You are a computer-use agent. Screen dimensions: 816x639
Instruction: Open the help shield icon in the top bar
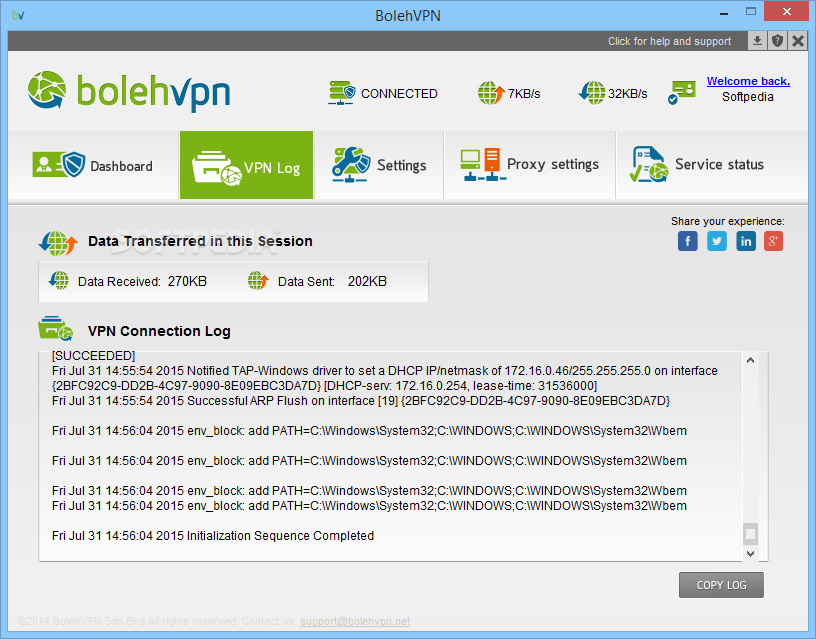coord(777,41)
